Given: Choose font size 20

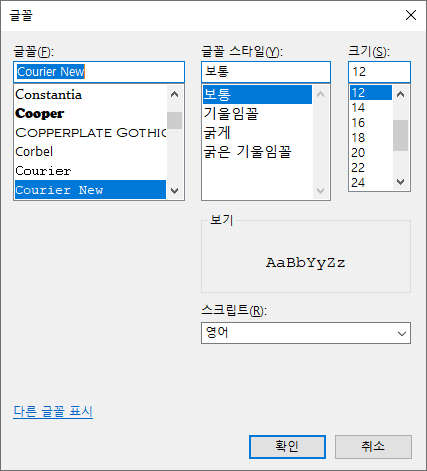Looking at the screenshot, I should (x=371, y=153).
